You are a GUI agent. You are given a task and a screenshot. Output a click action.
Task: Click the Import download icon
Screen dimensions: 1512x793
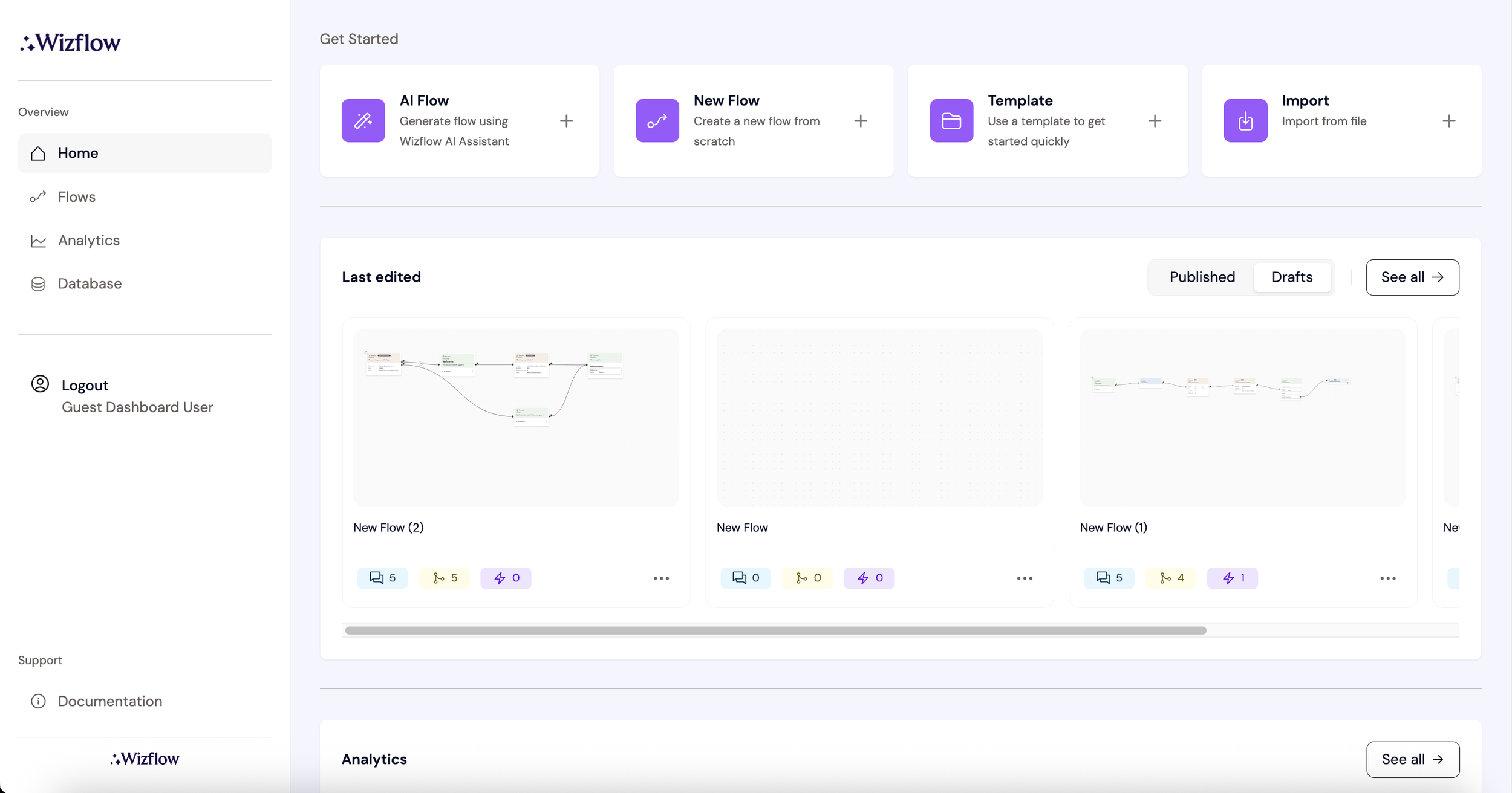click(1245, 121)
